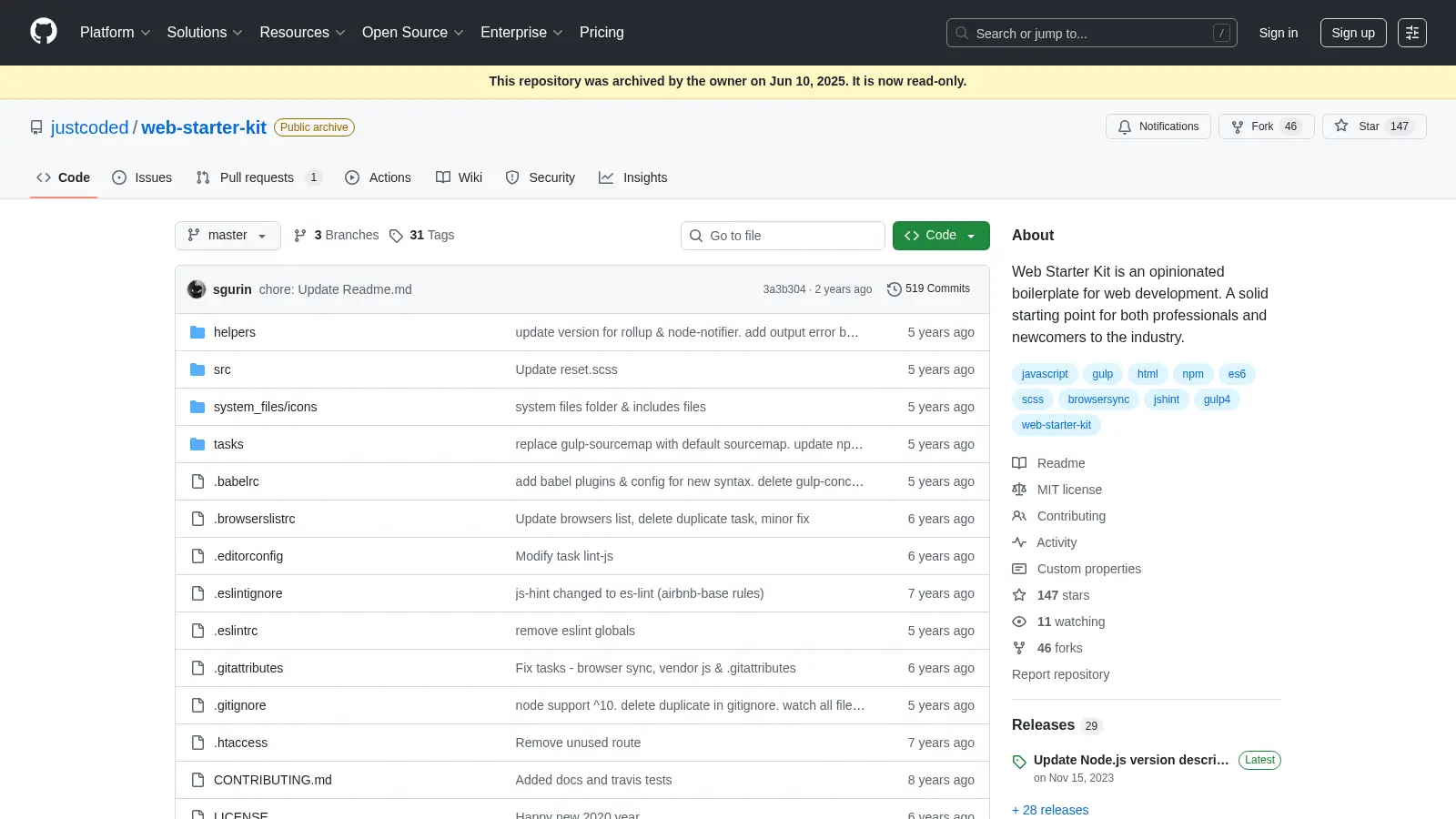Image resolution: width=1456 pixels, height=819 pixels.
Task: Click the .gitattributes file icon
Action: tap(197, 668)
